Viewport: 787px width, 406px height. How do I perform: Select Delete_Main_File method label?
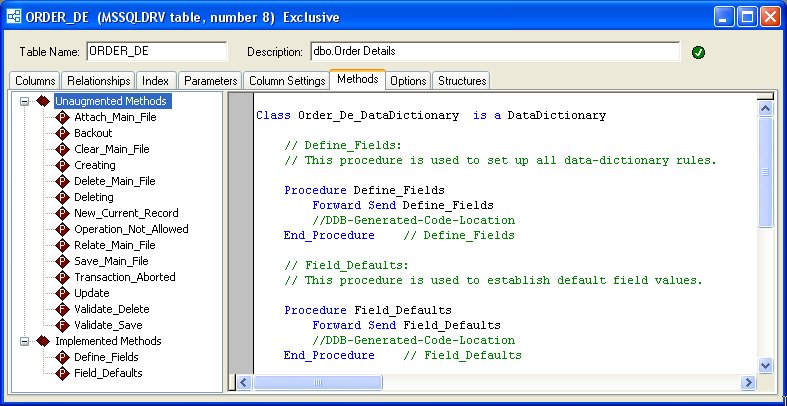click(115, 181)
